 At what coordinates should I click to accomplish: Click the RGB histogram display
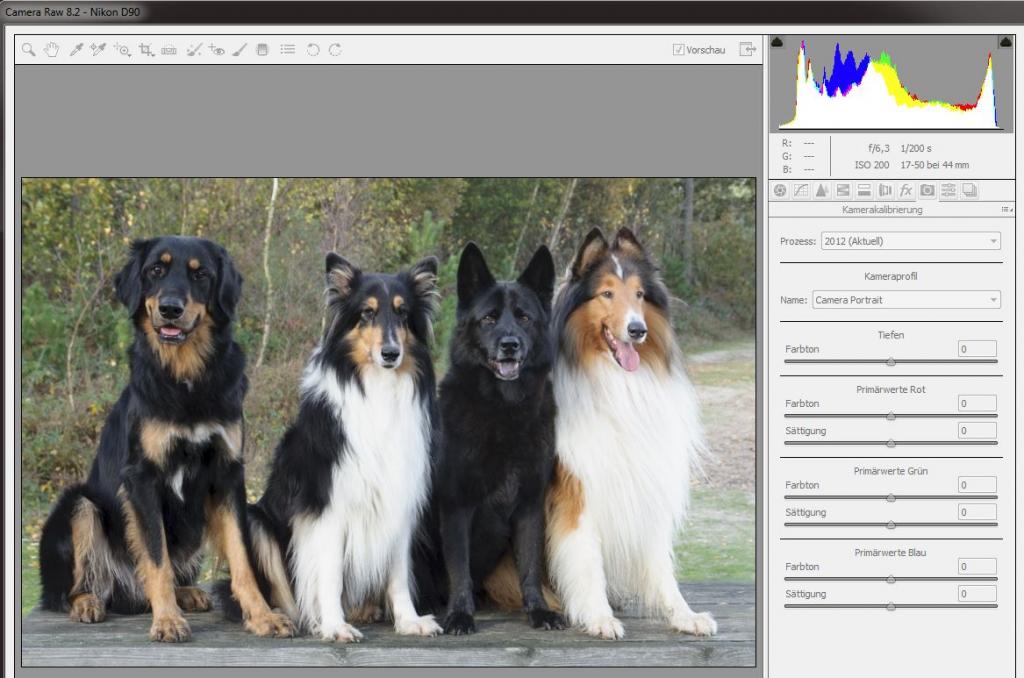[891, 84]
